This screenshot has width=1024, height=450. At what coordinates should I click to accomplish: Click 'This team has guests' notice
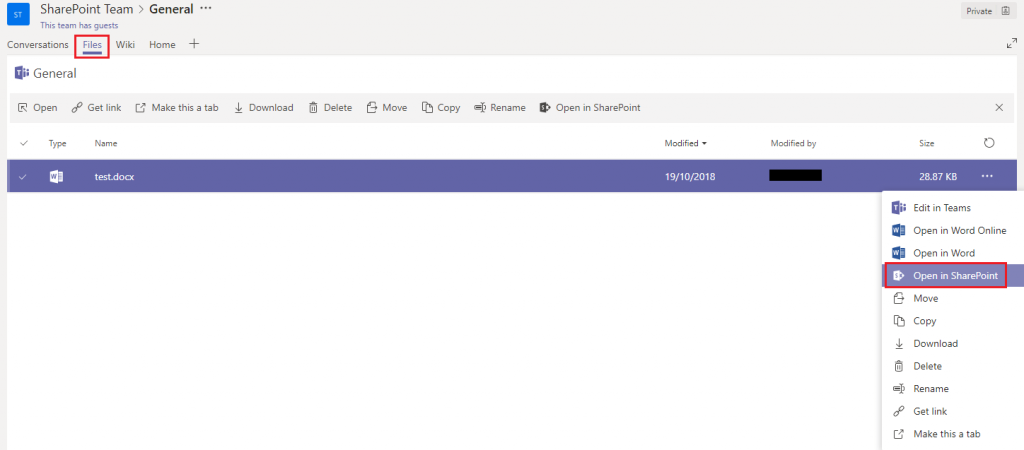tap(79, 25)
